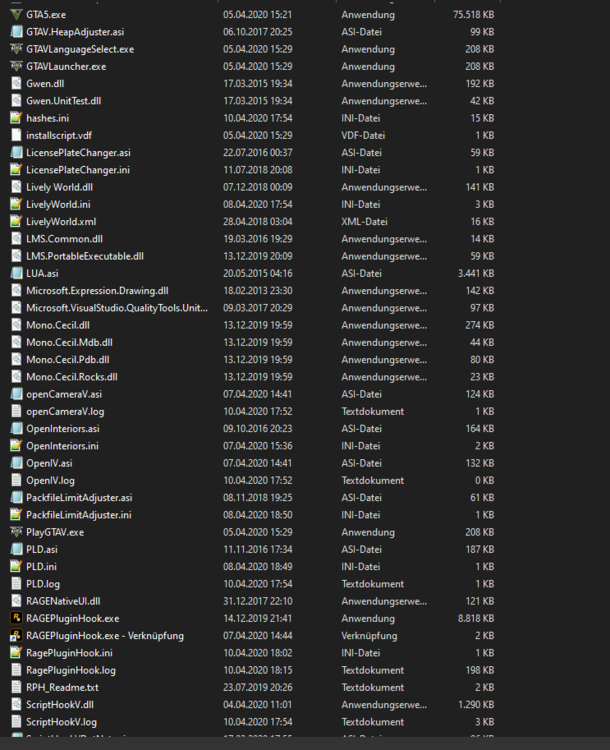Select the file name Mono.Cecil.Mdb.dll
The image size is (610, 750).
tap(69, 342)
